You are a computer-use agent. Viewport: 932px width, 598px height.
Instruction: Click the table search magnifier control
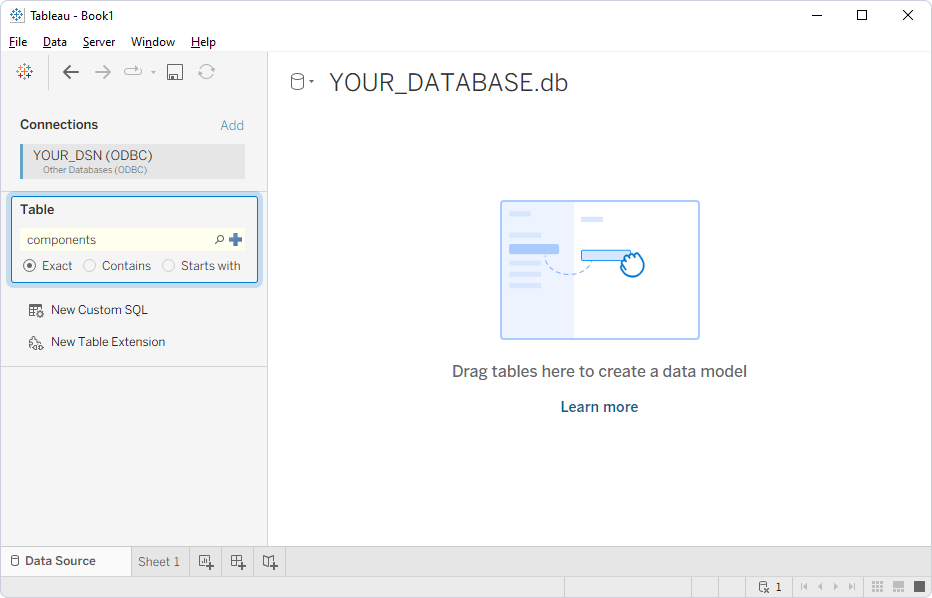click(218, 240)
